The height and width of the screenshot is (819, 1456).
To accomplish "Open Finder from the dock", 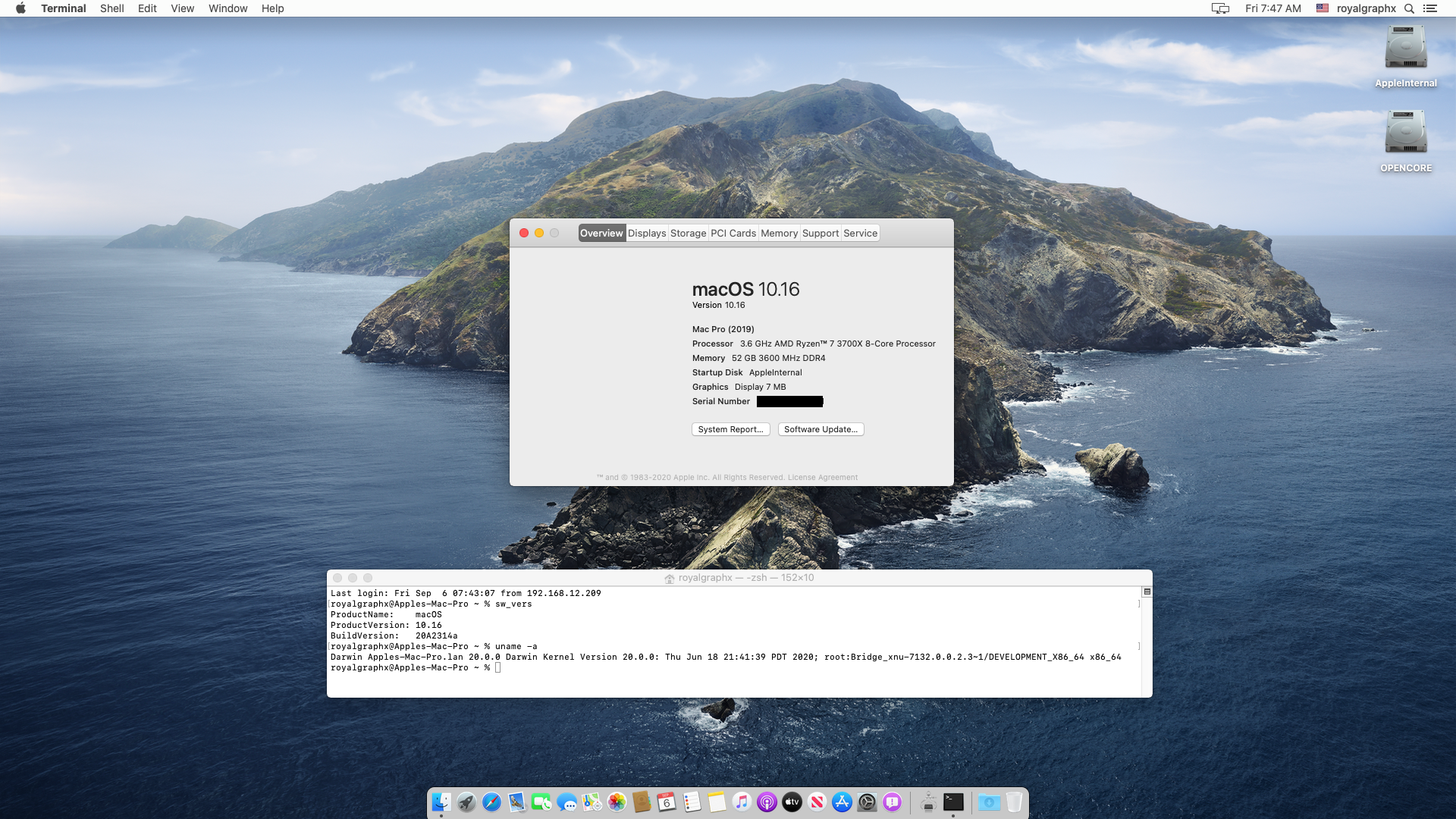I will [441, 802].
